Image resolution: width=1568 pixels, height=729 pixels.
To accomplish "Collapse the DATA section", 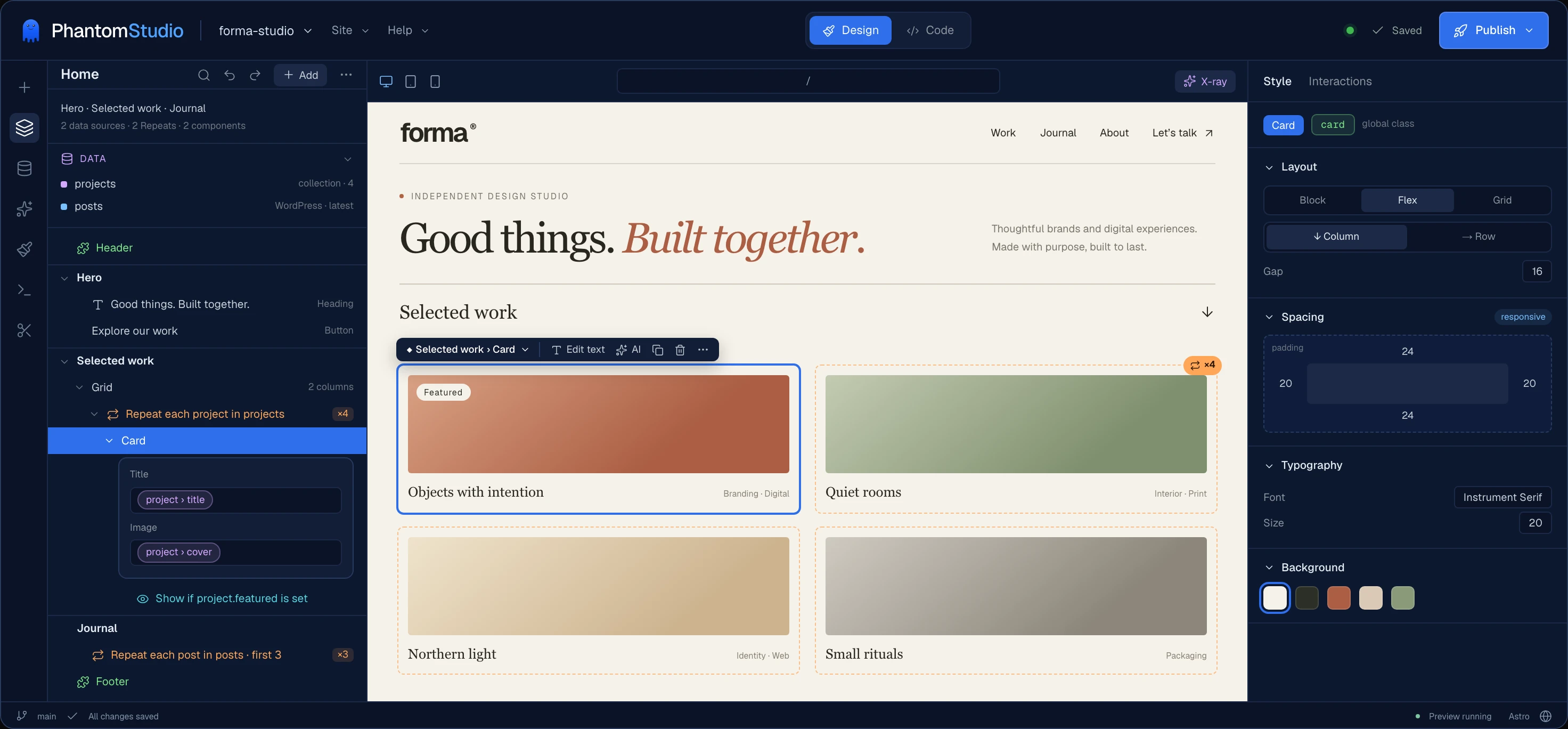I will (x=348, y=159).
